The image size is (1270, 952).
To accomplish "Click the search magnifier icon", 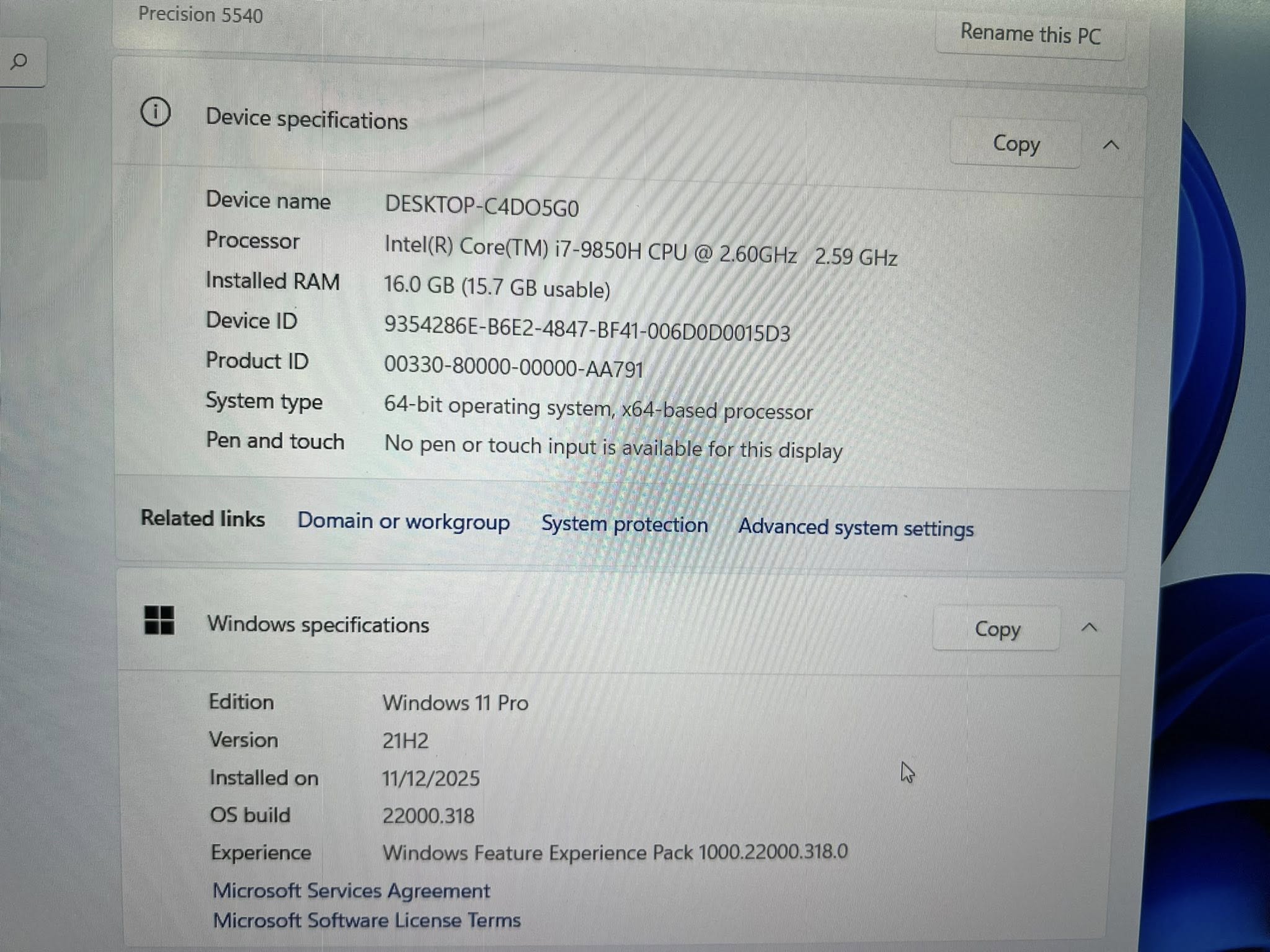I will coord(19,61).
